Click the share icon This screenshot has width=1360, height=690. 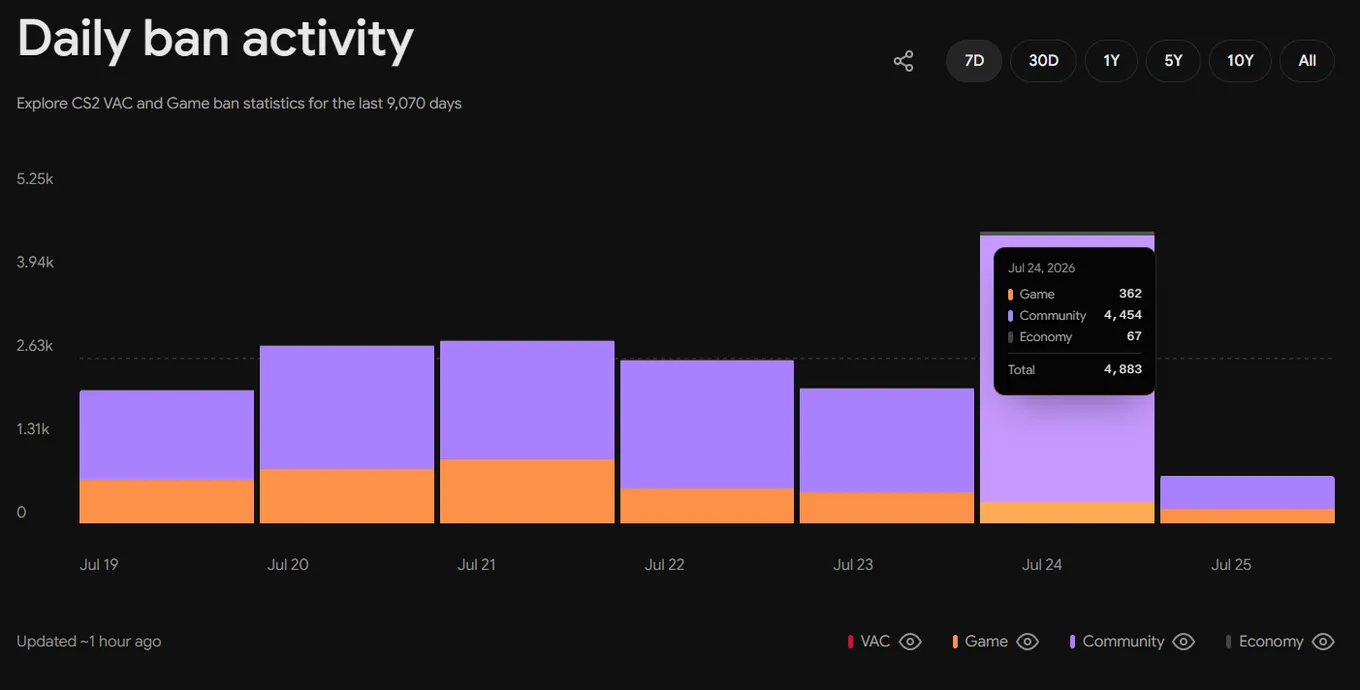pyautogui.click(x=903, y=61)
